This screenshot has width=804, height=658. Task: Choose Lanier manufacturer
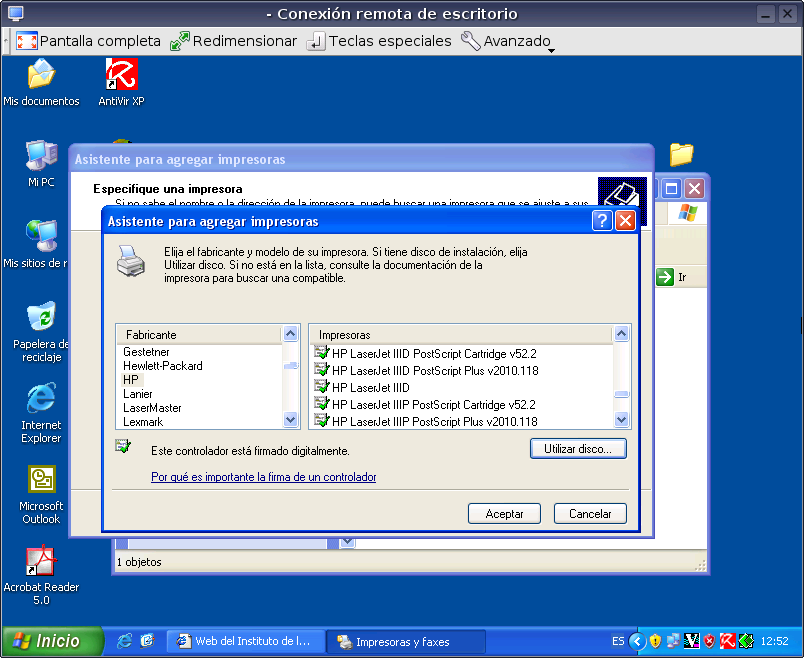tap(137, 394)
